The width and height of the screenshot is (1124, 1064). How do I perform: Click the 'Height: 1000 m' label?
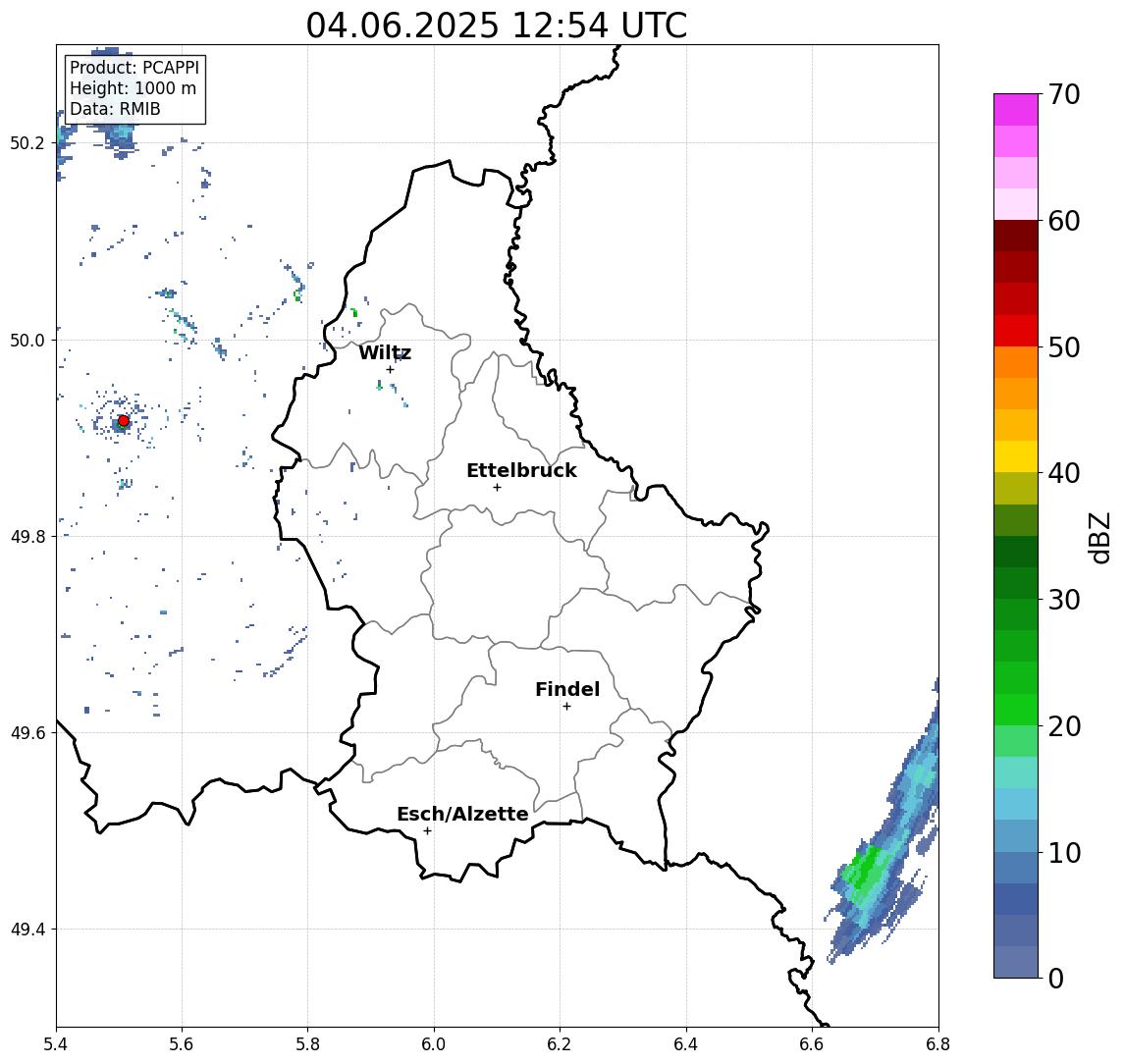coord(133,88)
